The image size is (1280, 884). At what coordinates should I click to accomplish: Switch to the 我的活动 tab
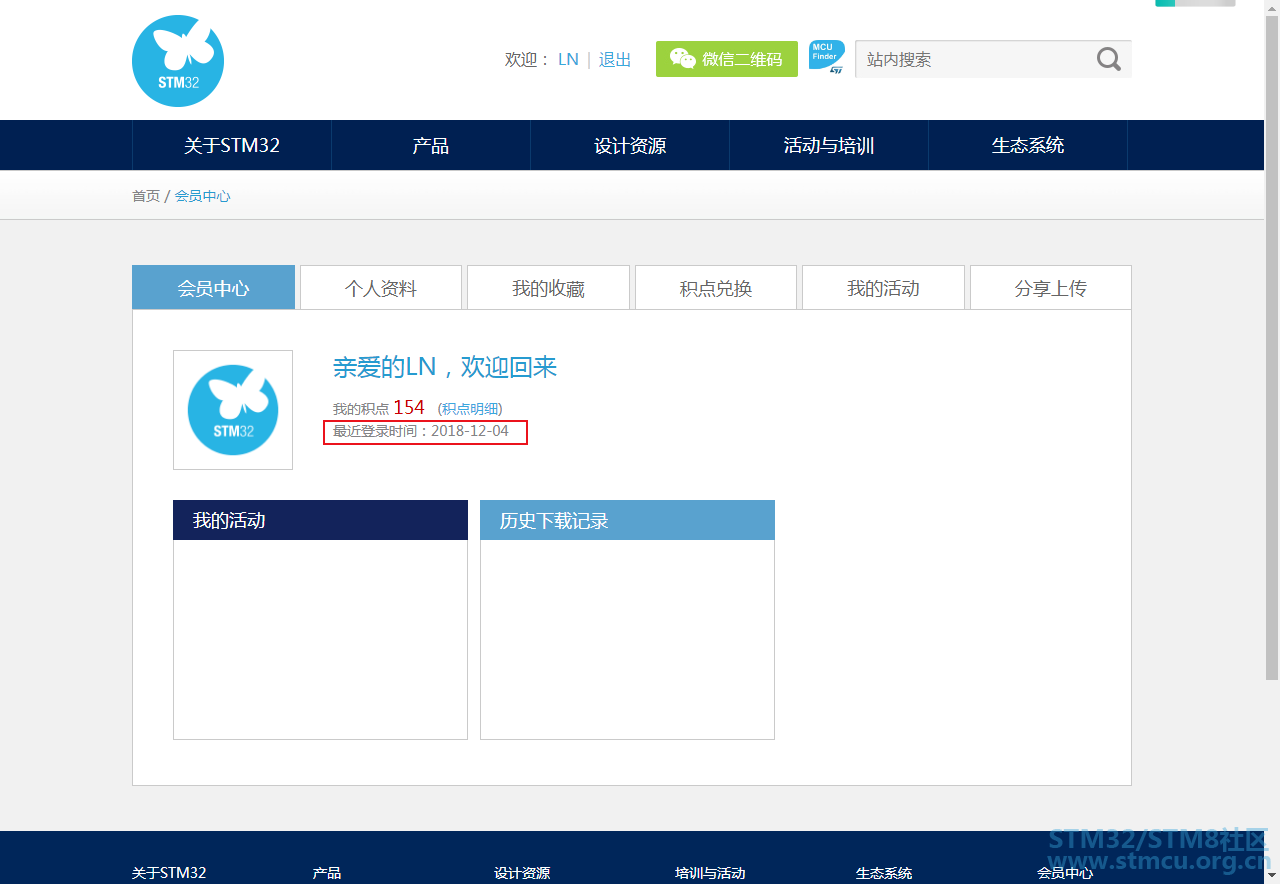point(883,288)
